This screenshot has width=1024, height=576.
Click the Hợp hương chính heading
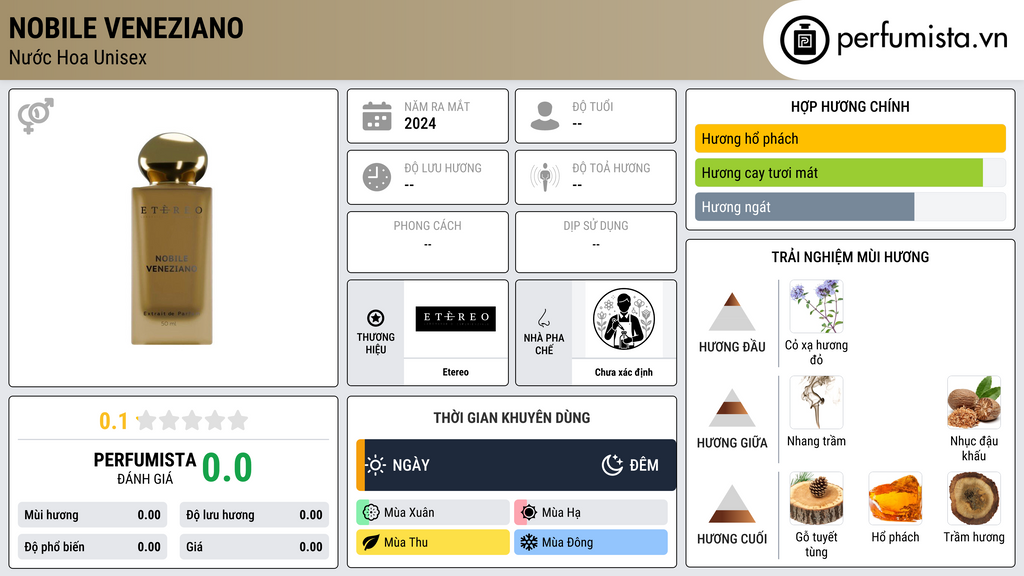click(x=850, y=106)
